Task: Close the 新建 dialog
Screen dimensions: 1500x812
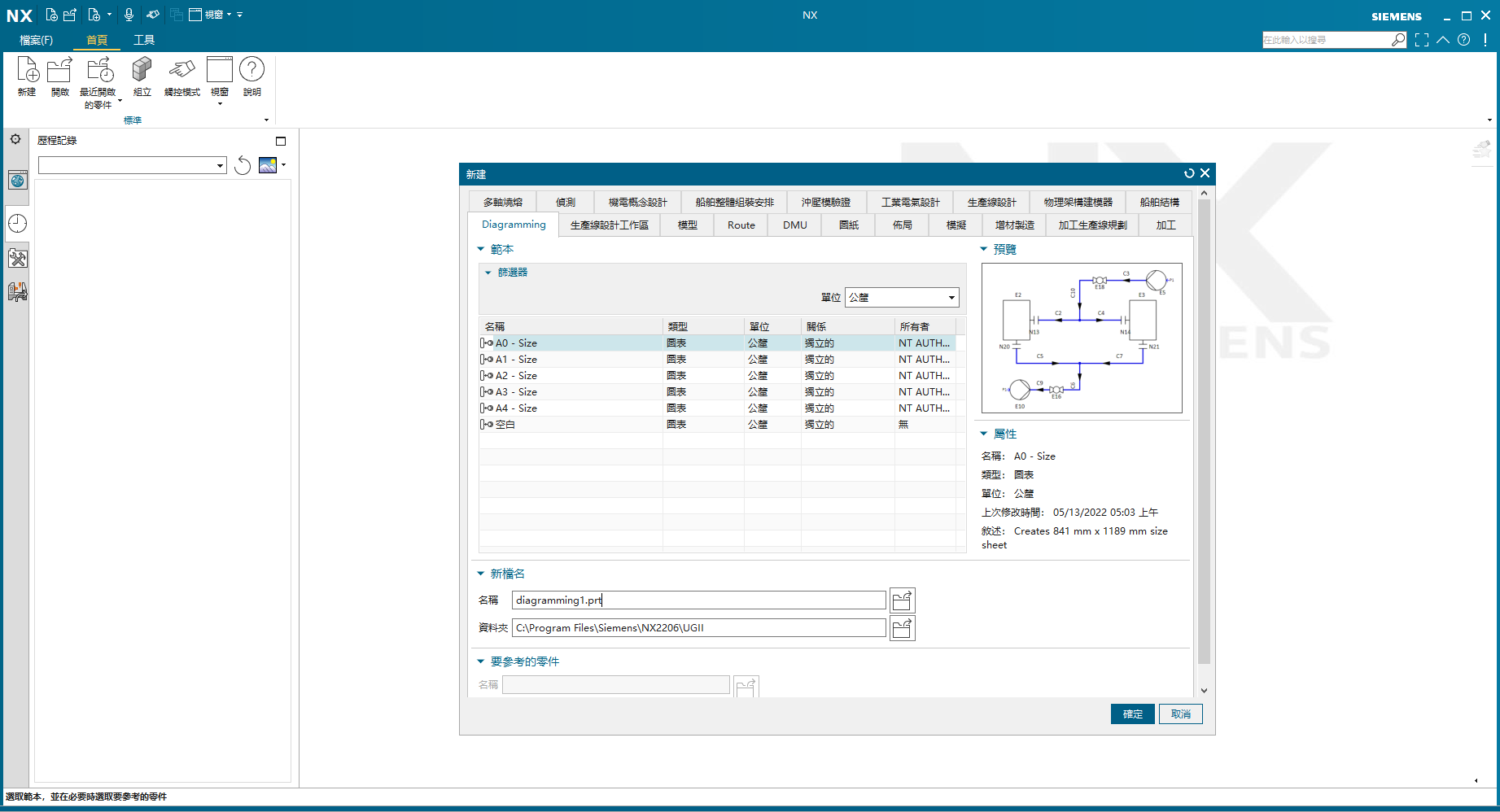Action: point(1205,173)
